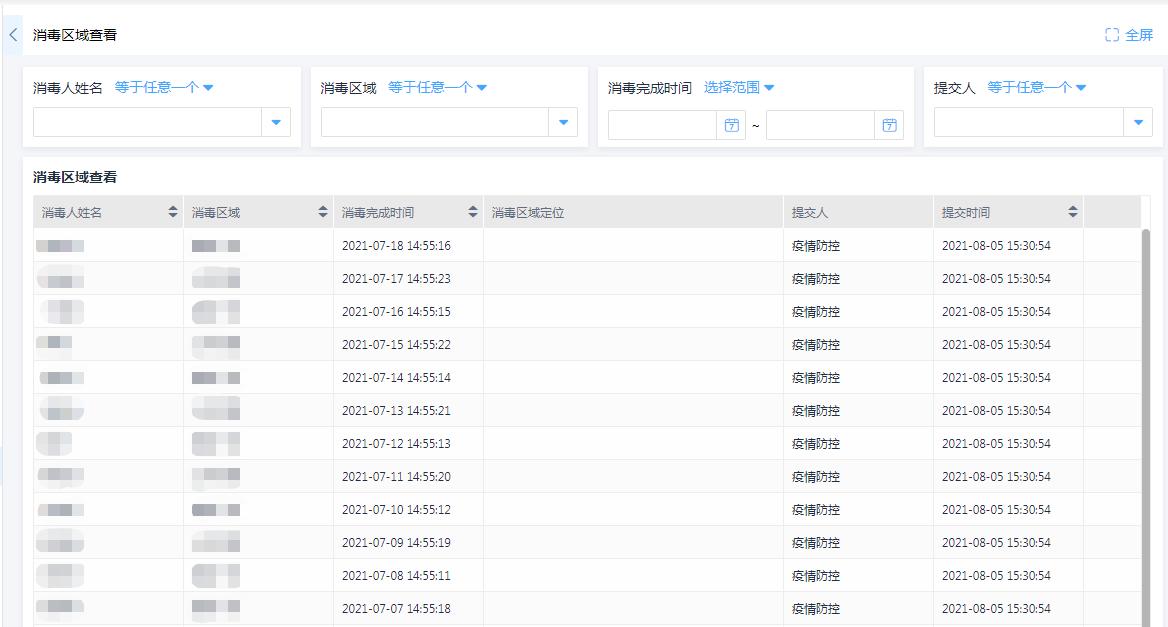
Task: Open the 消毒区域 value dropdown
Action: tap(563, 121)
